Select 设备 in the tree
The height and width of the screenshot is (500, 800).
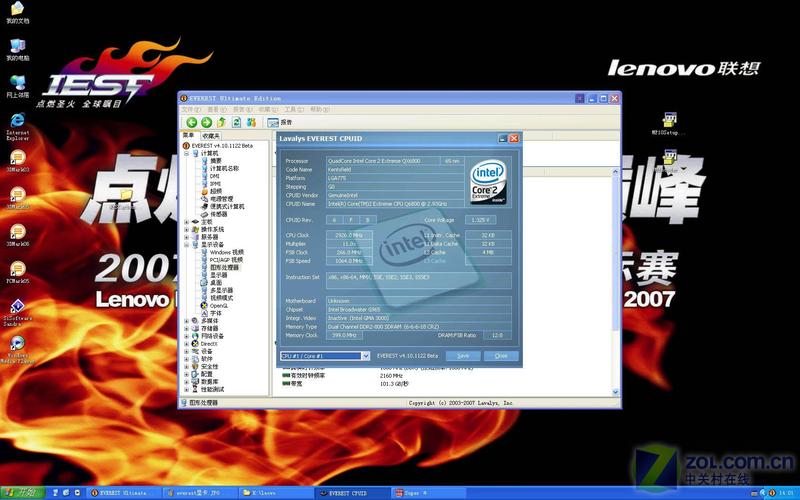(x=207, y=352)
